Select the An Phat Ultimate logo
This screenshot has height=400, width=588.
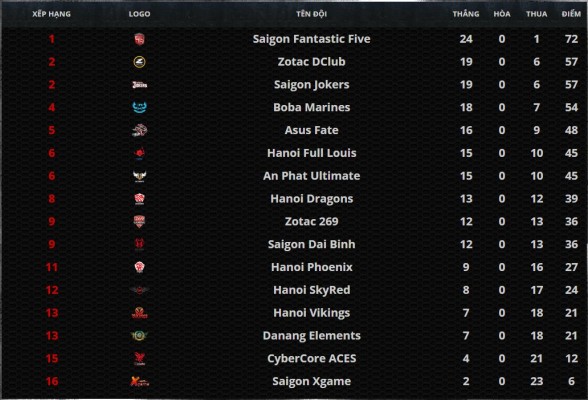[x=140, y=176]
